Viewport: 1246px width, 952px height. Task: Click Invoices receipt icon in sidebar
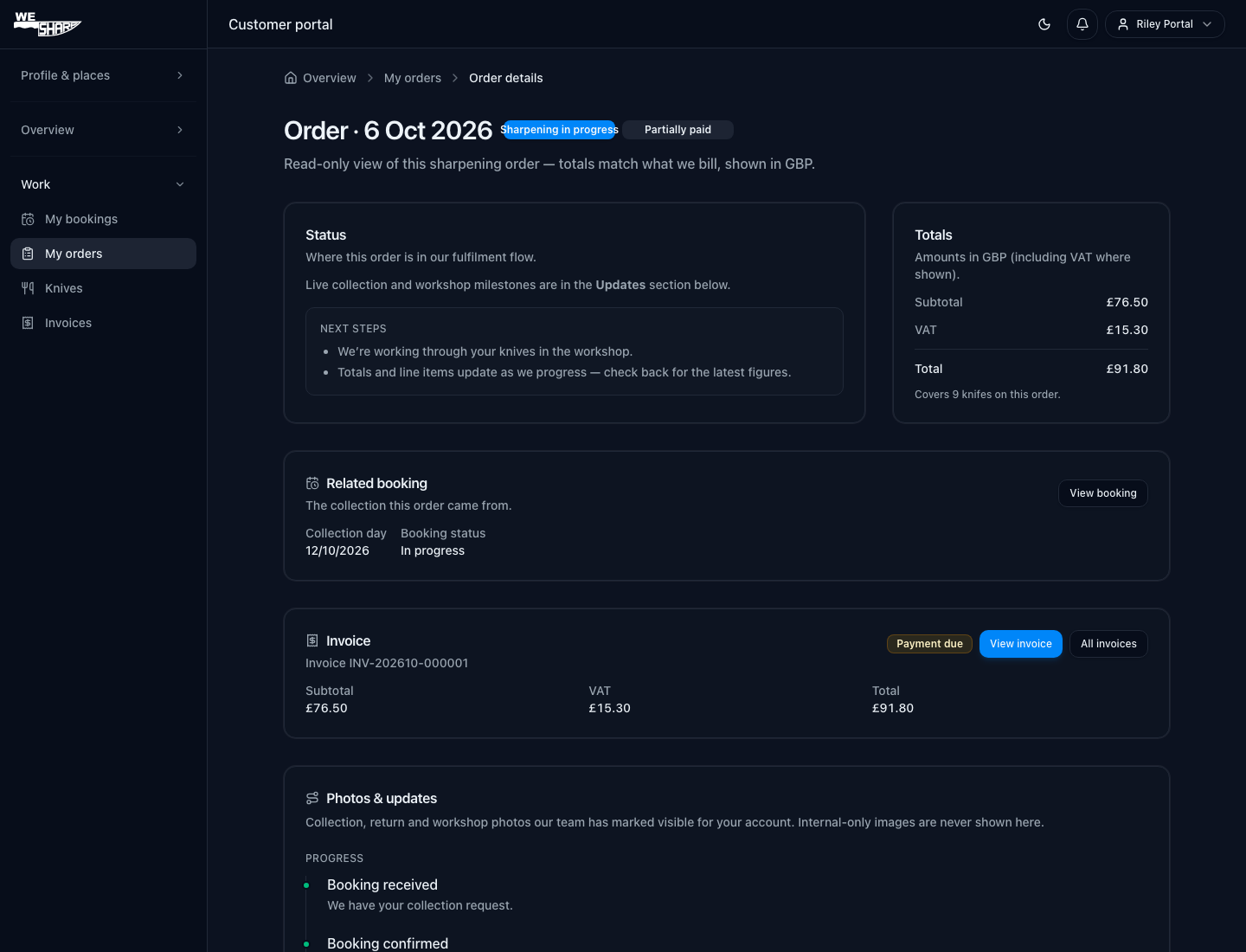pyautogui.click(x=28, y=323)
